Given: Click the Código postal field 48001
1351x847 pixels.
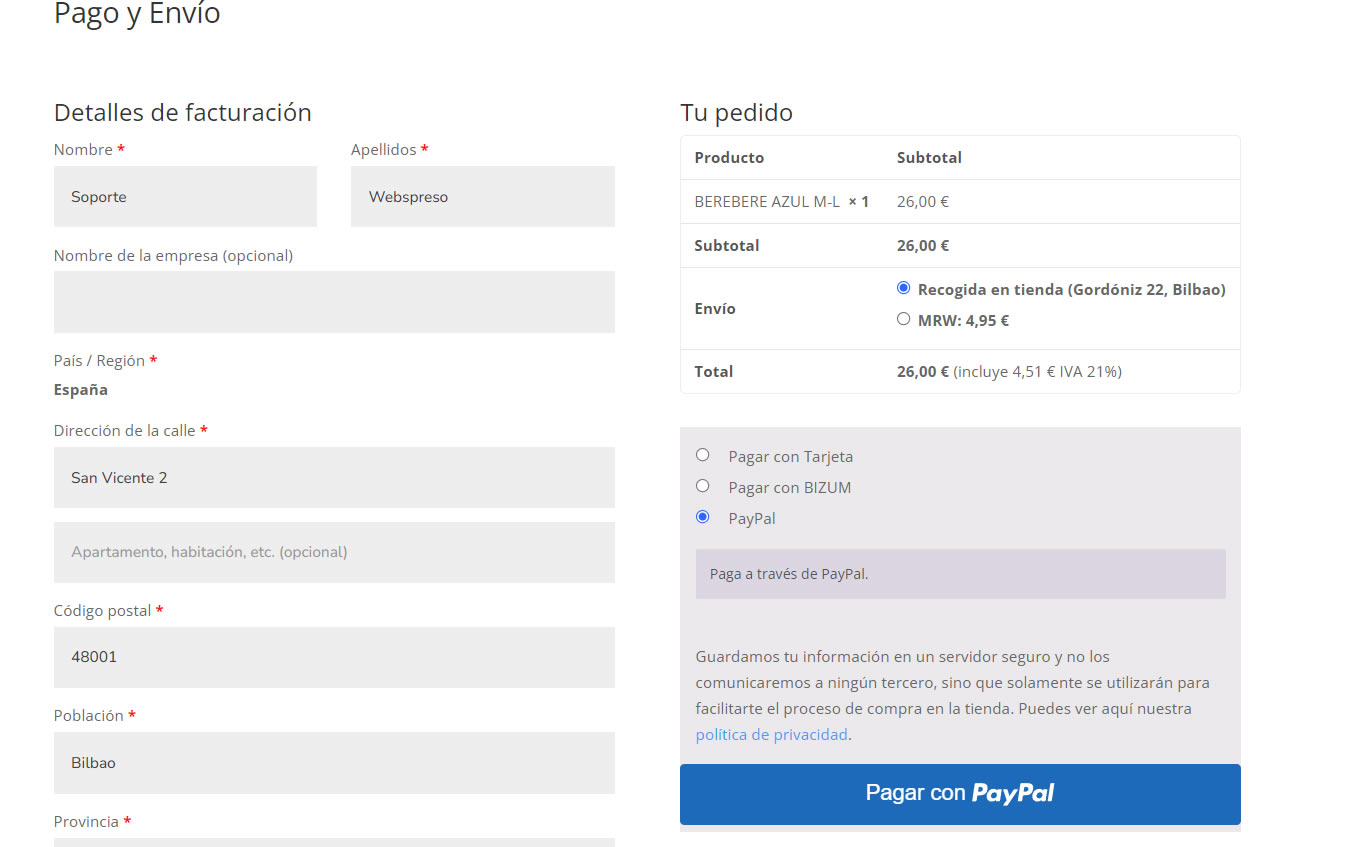Looking at the screenshot, I should pos(334,657).
